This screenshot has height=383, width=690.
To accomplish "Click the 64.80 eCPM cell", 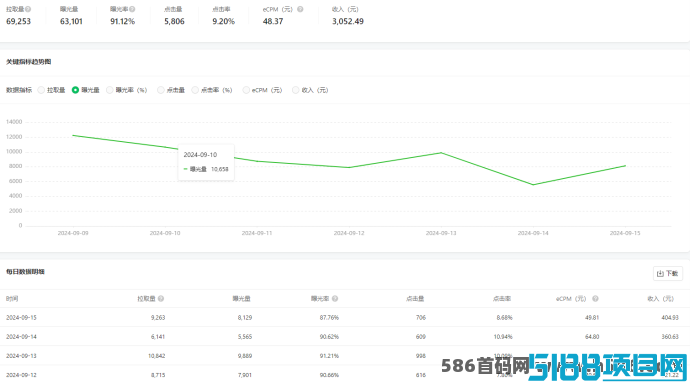I will coord(592,337).
